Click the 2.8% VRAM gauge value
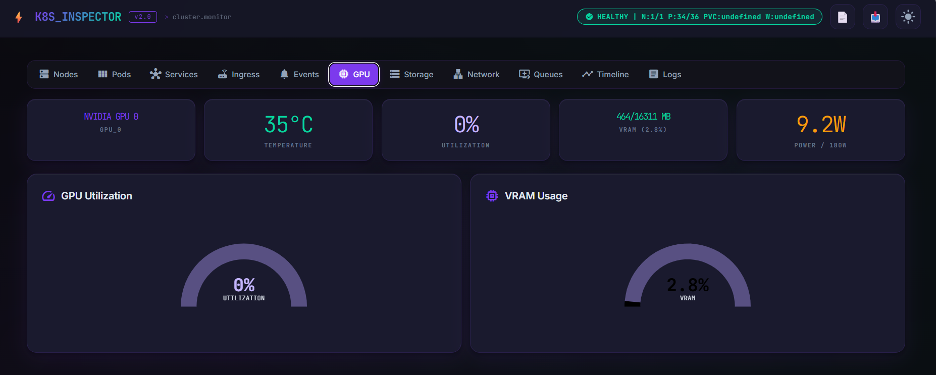The image size is (936, 376). coord(688,284)
